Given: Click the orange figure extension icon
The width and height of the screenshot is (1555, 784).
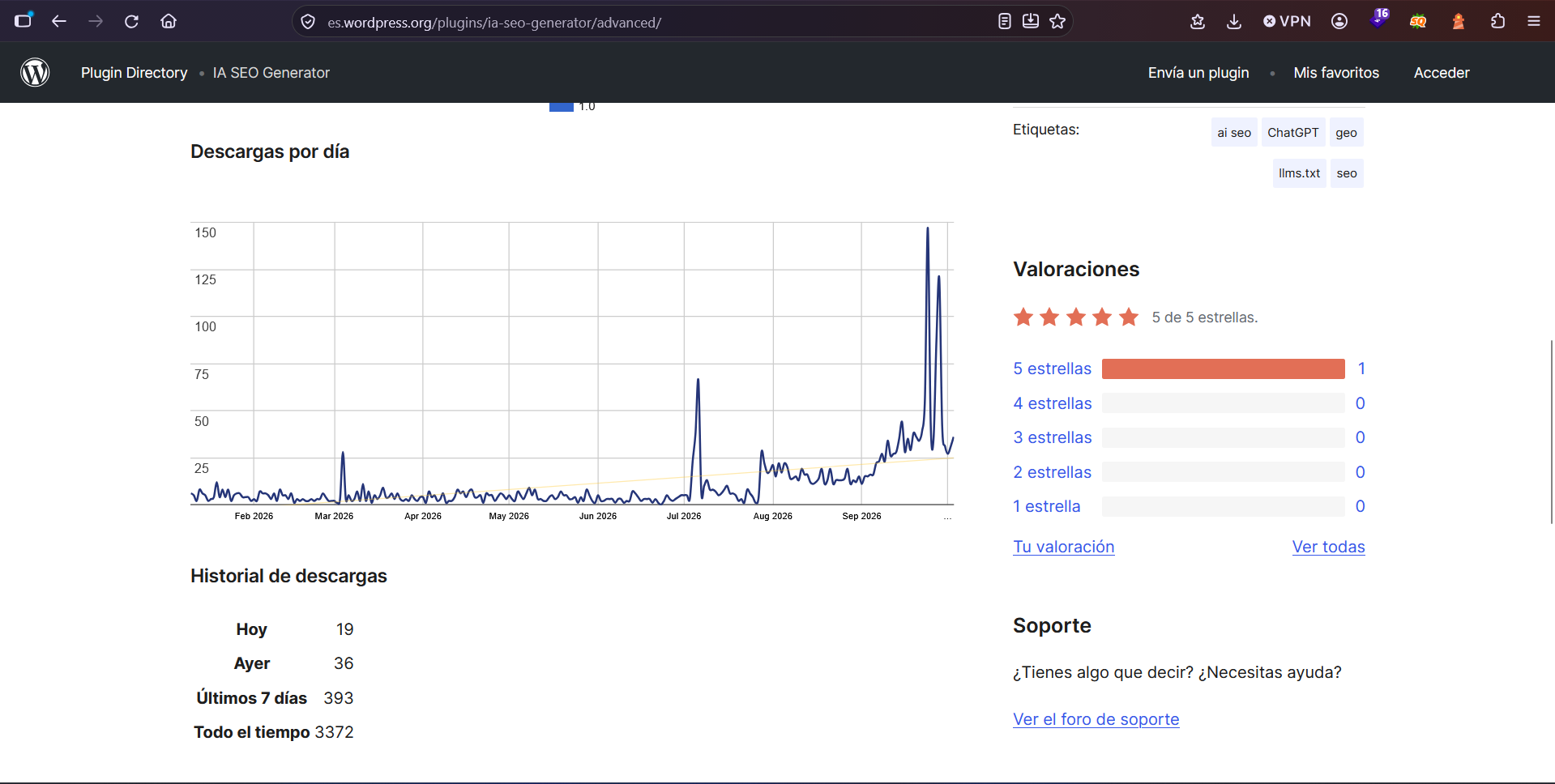Looking at the screenshot, I should coord(1459,21).
